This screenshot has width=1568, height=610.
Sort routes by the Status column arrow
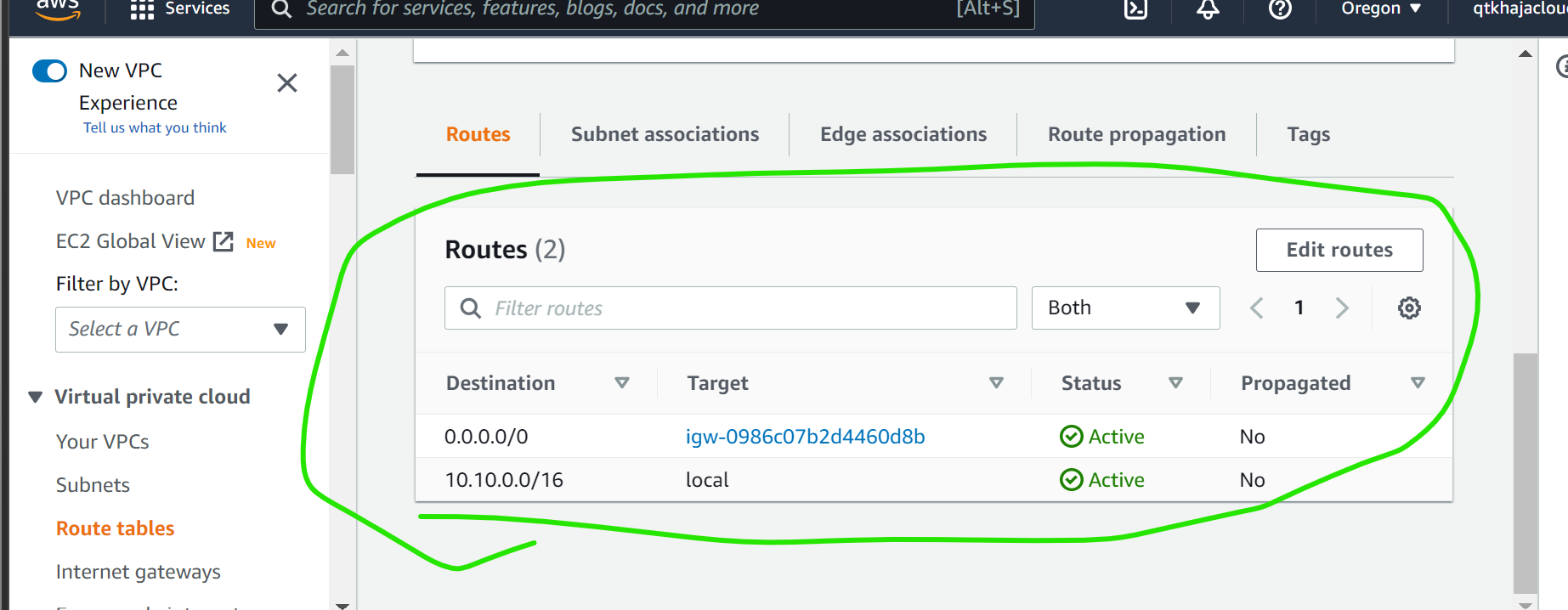1176,383
